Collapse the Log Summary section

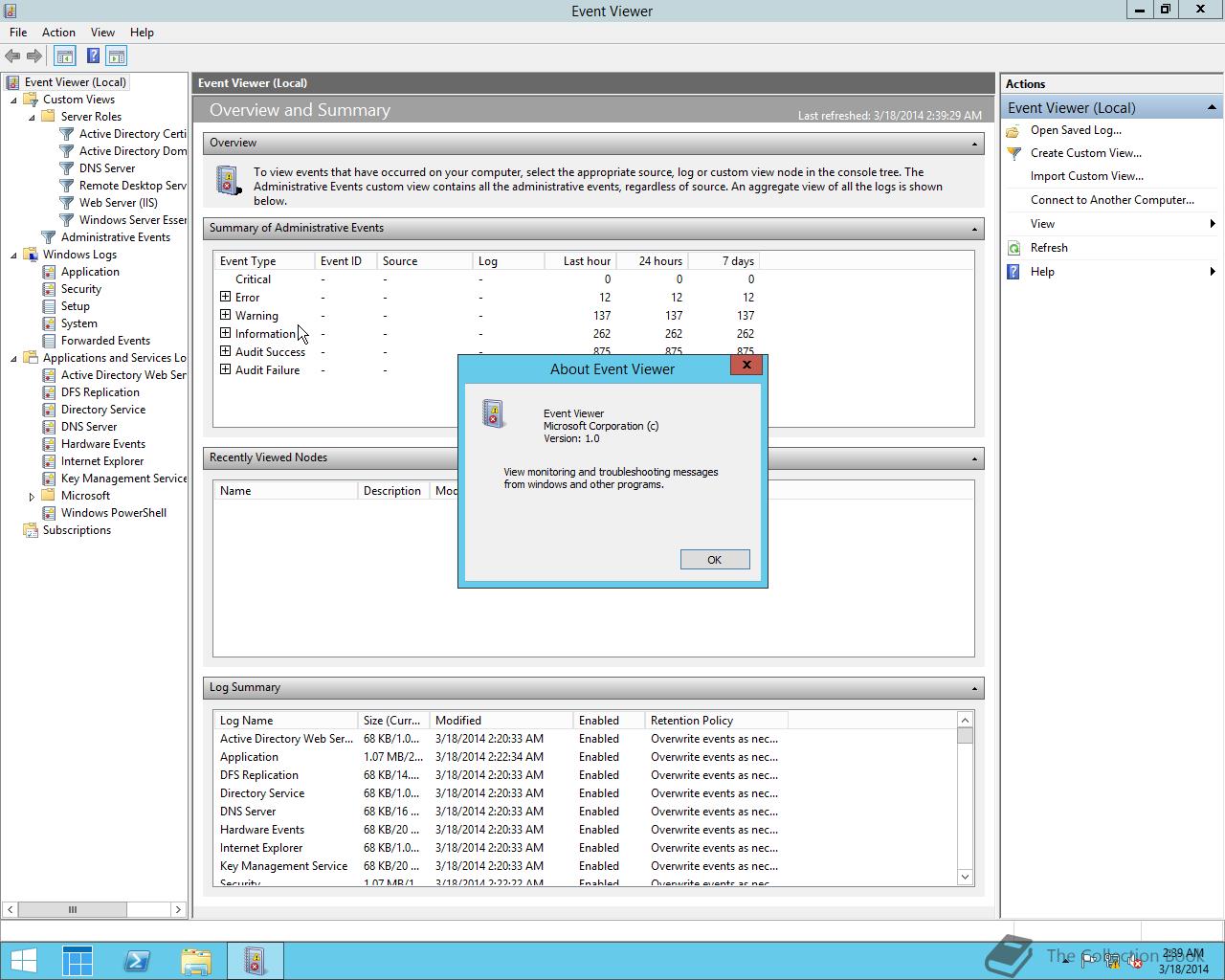(974, 688)
